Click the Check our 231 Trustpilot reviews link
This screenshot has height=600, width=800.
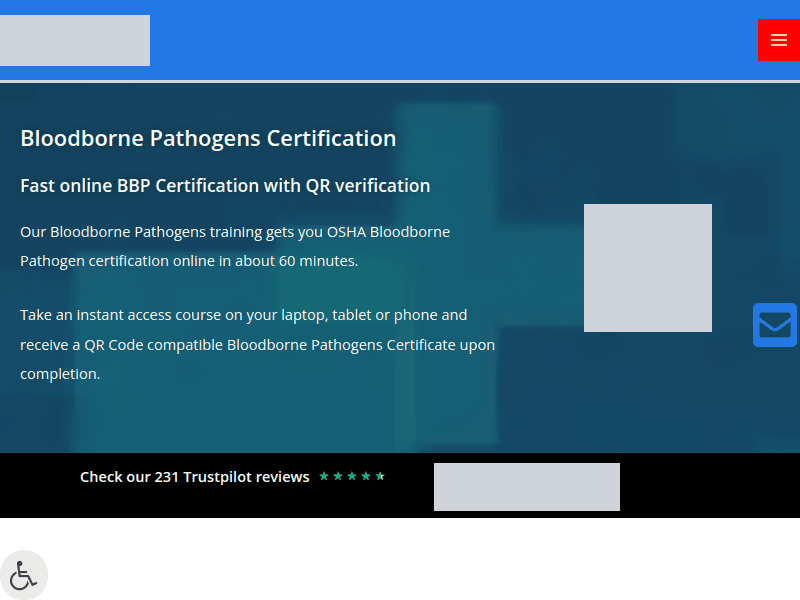[x=194, y=477]
